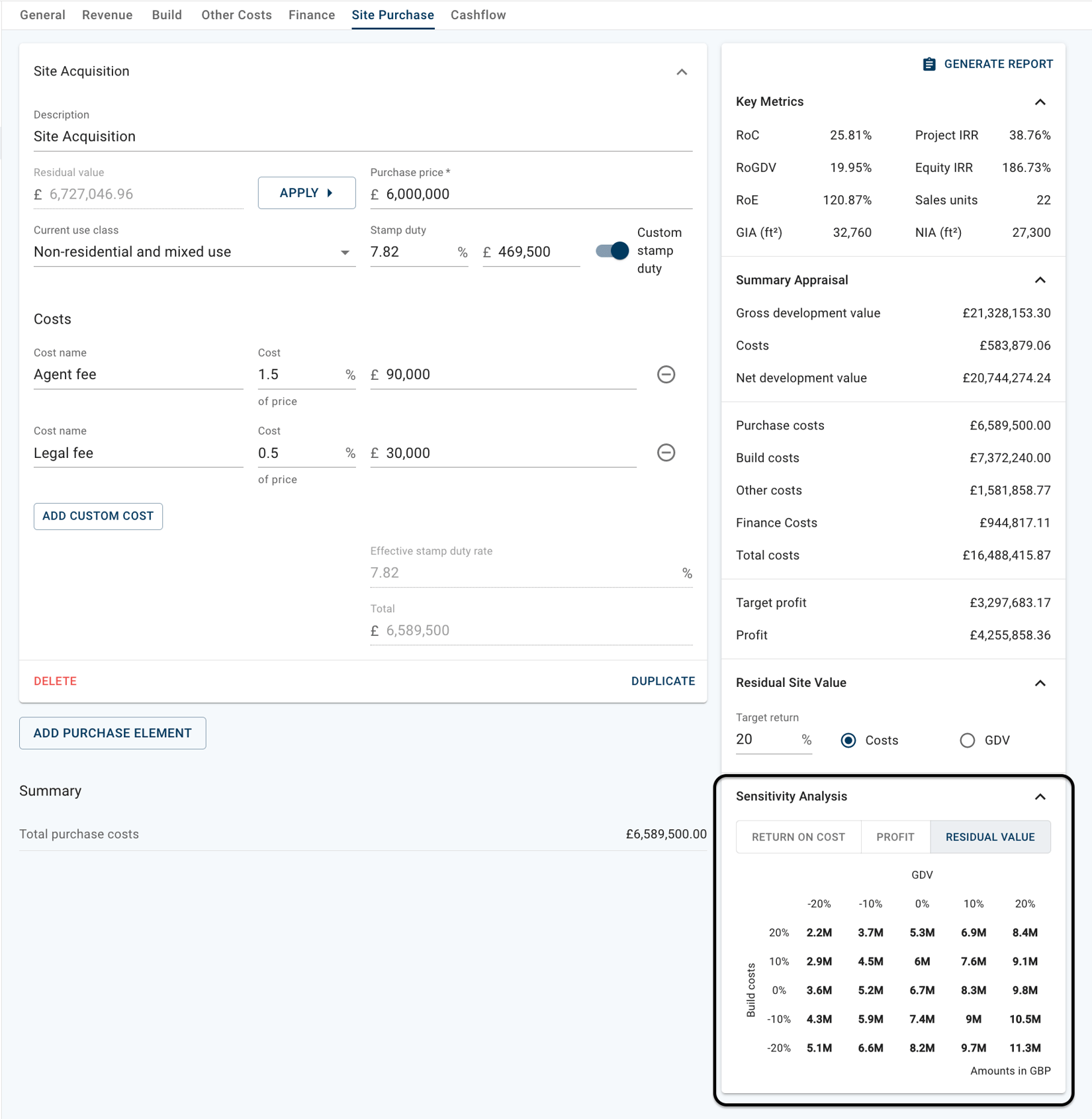Image resolution: width=1092 pixels, height=1119 pixels.
Task: Click the 11.3M sensitivity cell
Action: tap(1024, 1048)
